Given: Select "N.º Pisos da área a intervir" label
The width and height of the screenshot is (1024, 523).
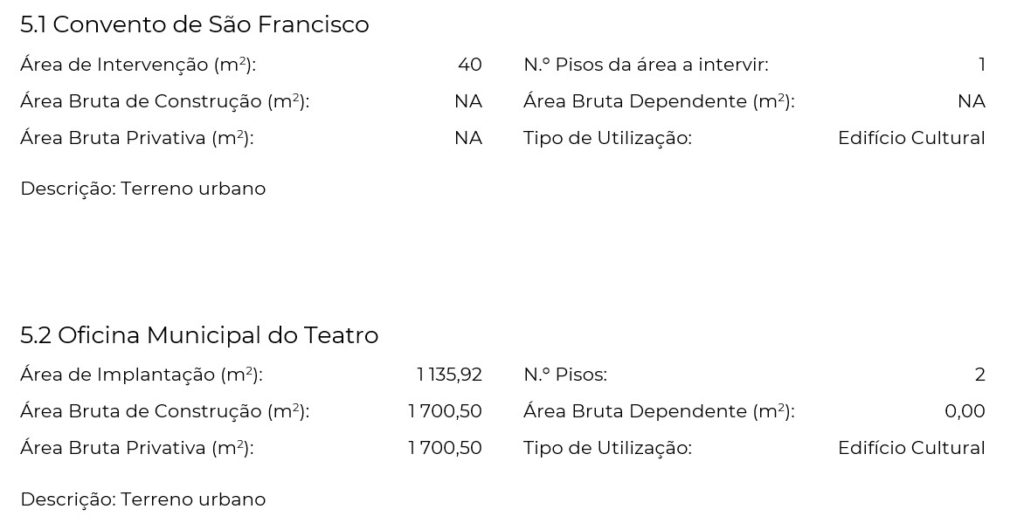Looking at the screenshot, I should point(646,65).
